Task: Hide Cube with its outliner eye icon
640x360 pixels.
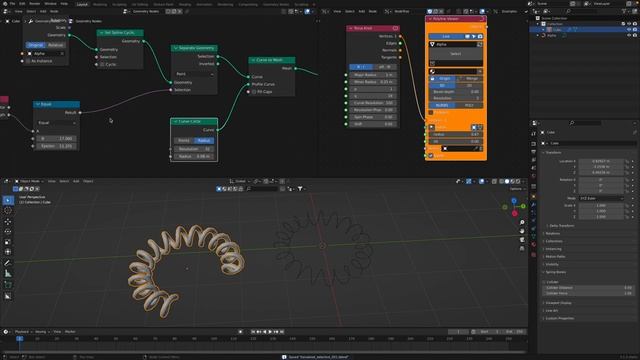Action: click(x=629, y=30)
